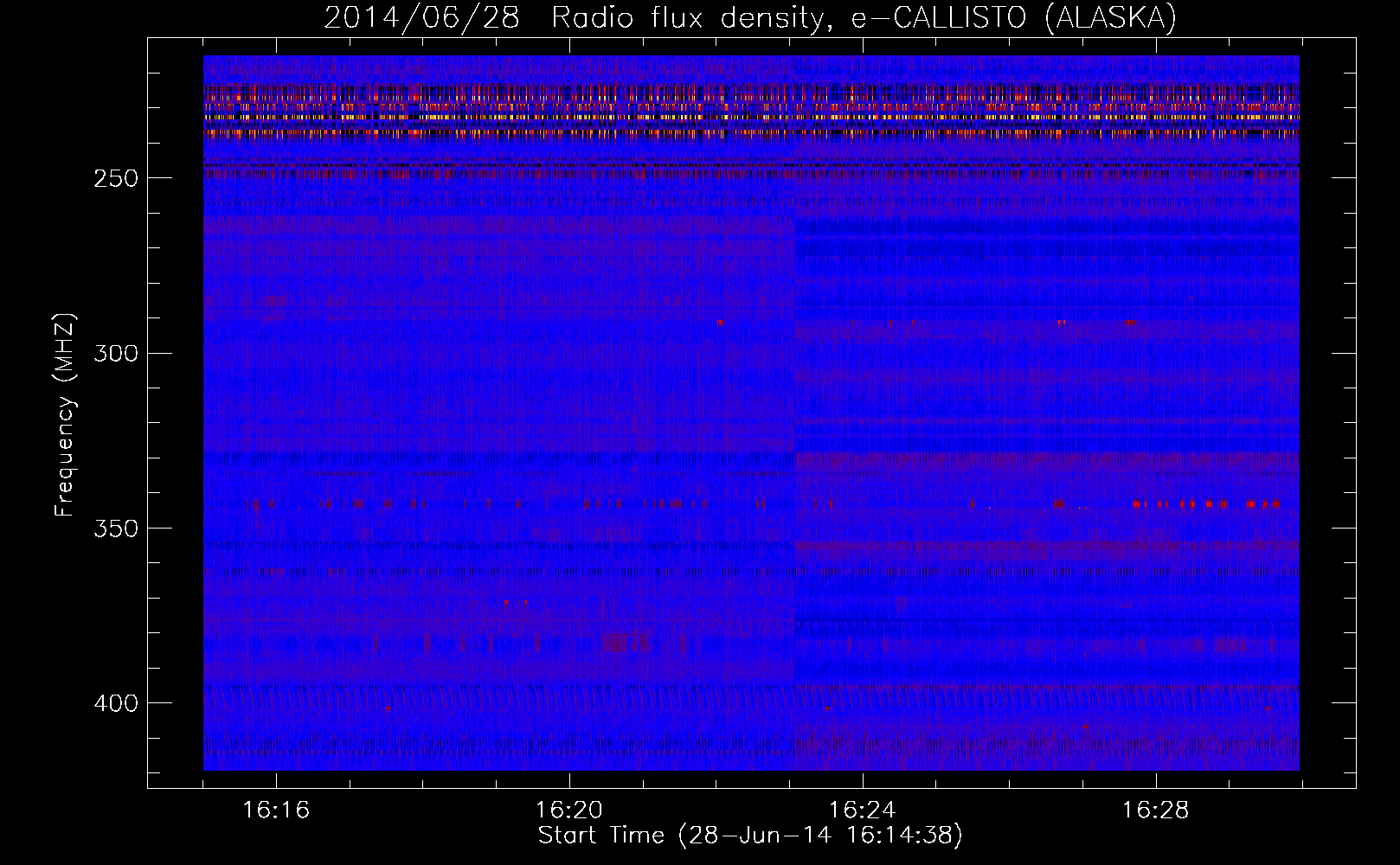Viewport: 1400px width, 865px height.
Task: Click the 16:20 time tick label
Action: (569, 811)
